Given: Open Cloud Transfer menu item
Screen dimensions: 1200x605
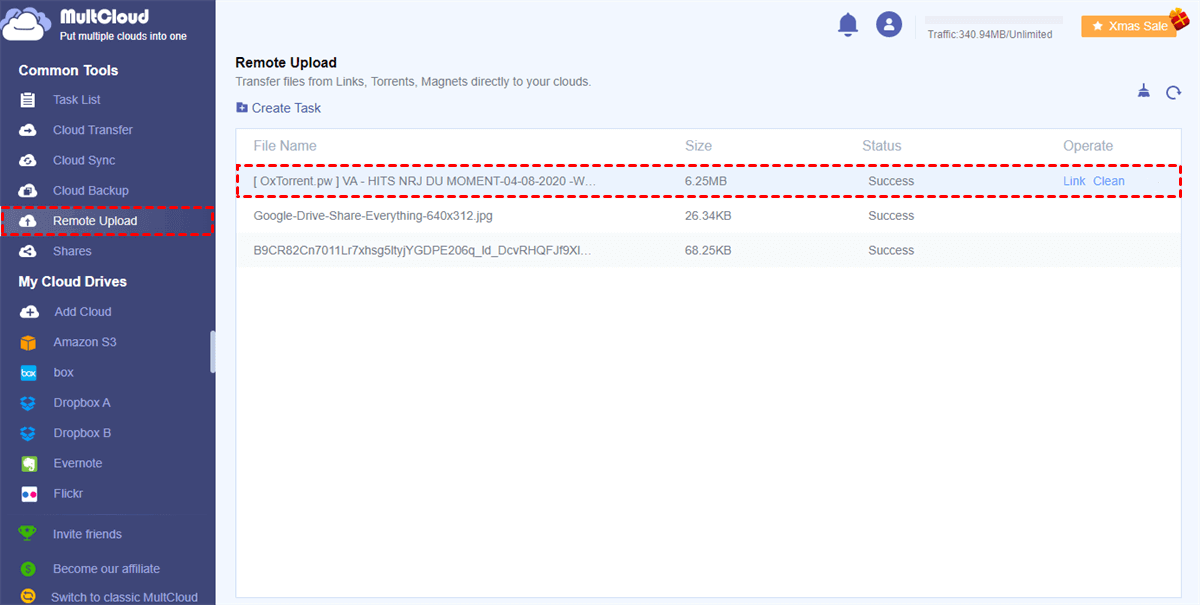Looking at the screenshot, I should tap(93, 130).
